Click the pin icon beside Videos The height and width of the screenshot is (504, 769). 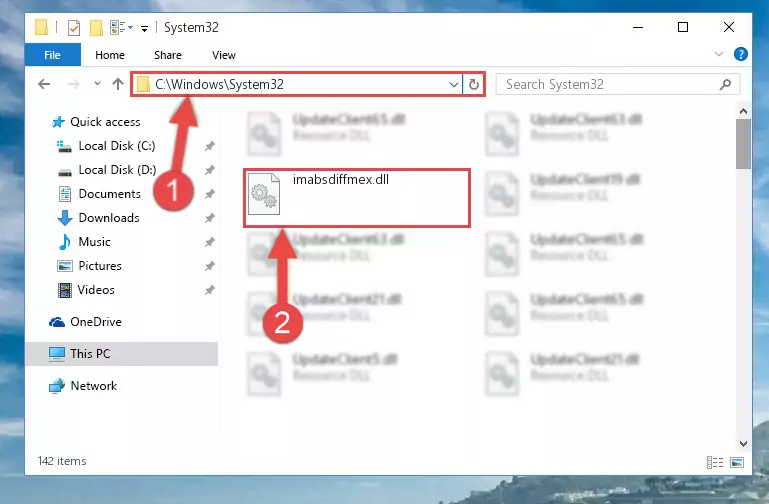pyautogui.click(x=209, y=290)
